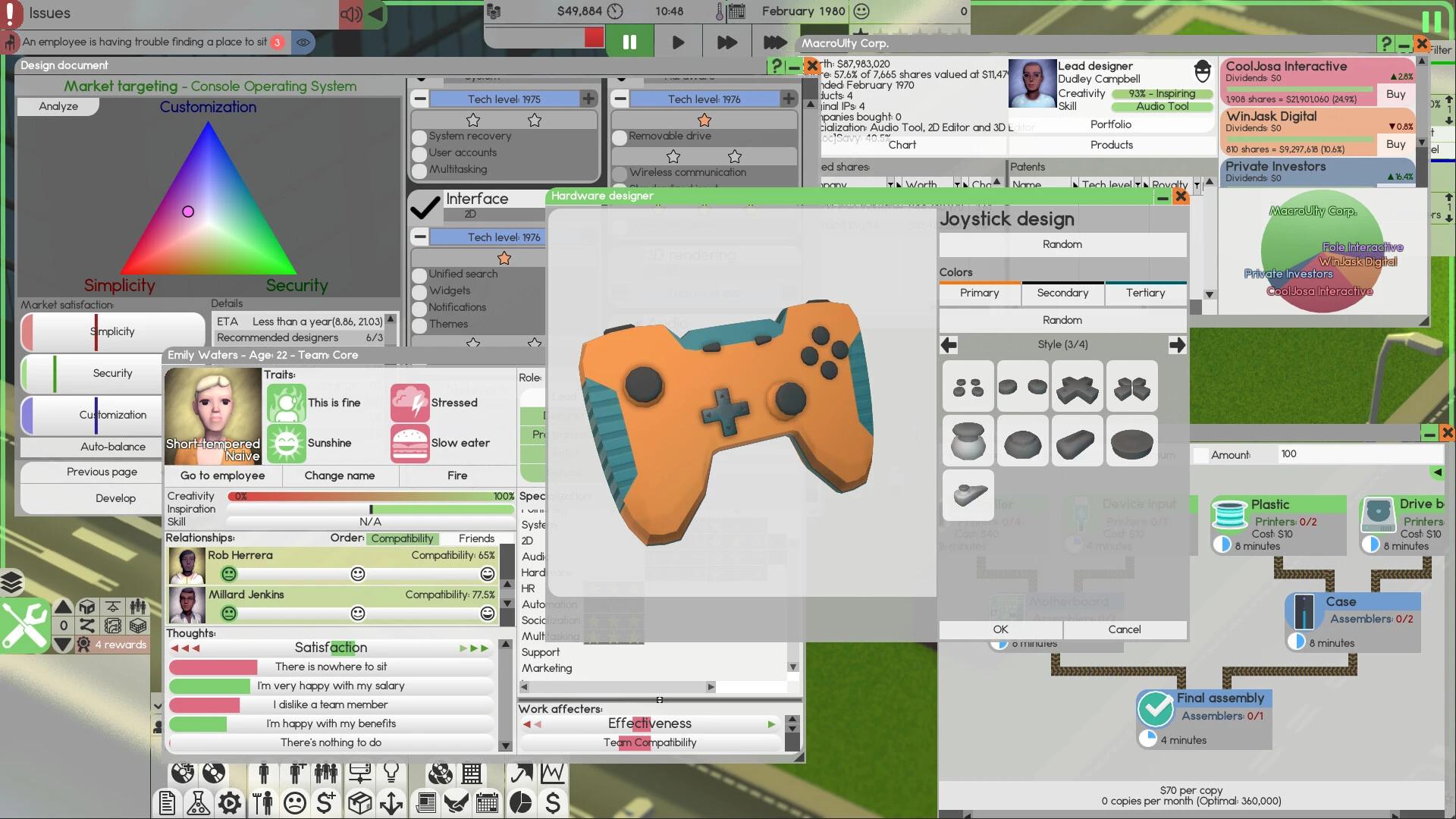Click the Buy button for WinJask Digital

coord(1397,144)
